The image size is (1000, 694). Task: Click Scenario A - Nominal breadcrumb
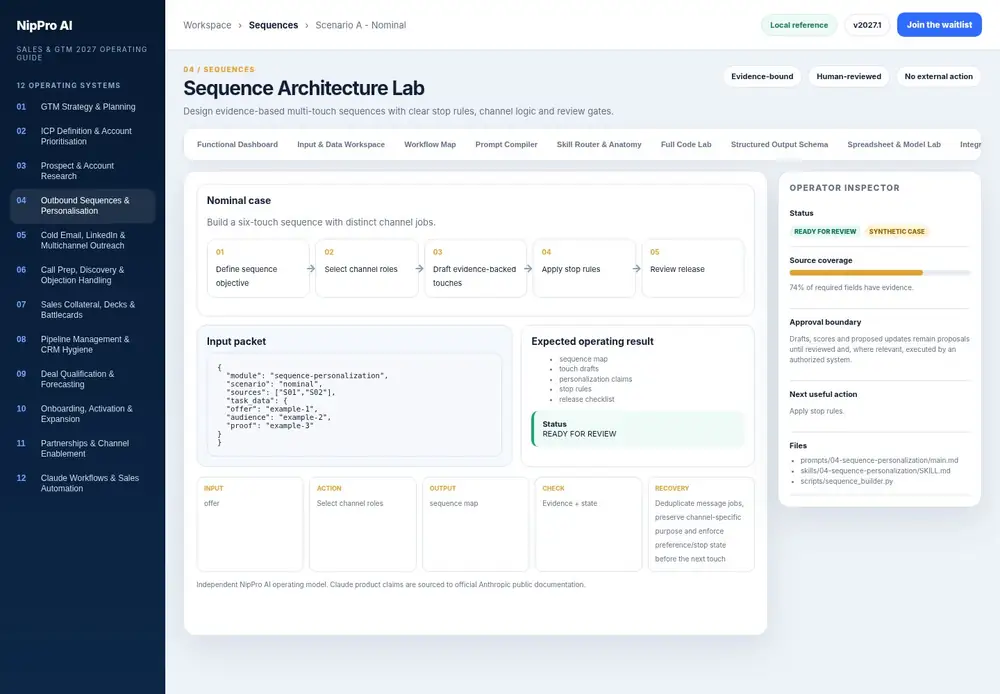point(360,25)
